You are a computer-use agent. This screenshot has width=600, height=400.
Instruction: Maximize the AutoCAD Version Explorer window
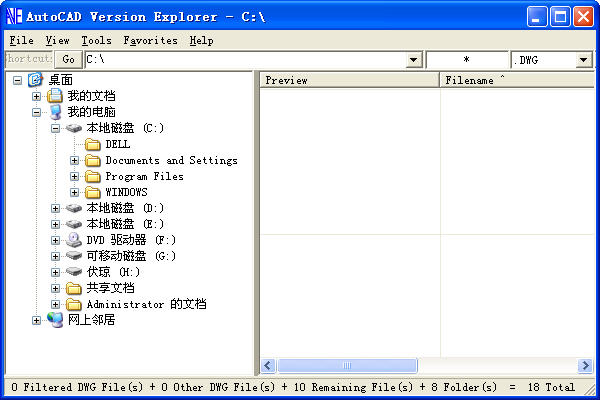coord(560,17)
